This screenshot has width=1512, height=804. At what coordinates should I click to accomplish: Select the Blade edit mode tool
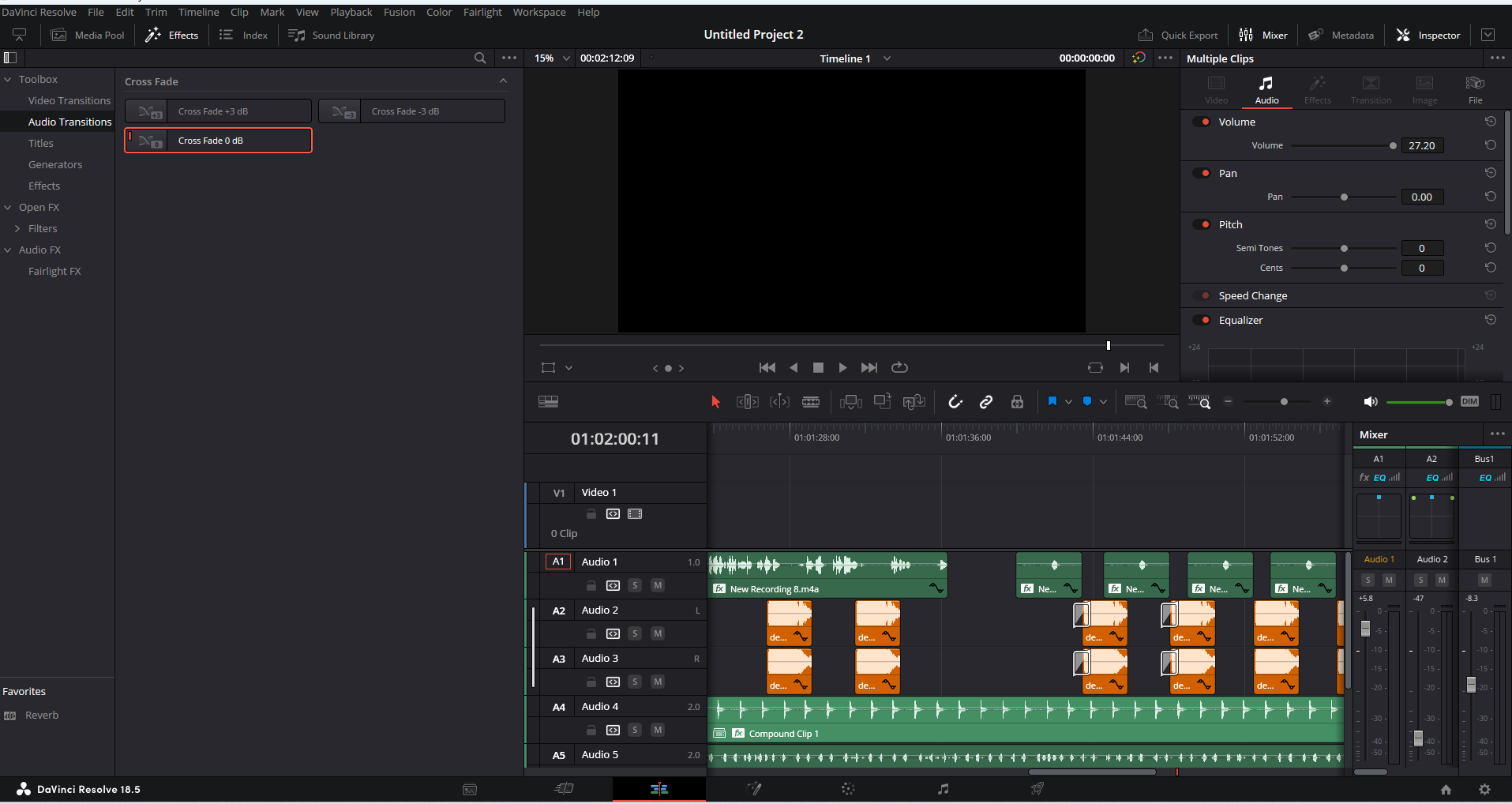tap(811, 402)
